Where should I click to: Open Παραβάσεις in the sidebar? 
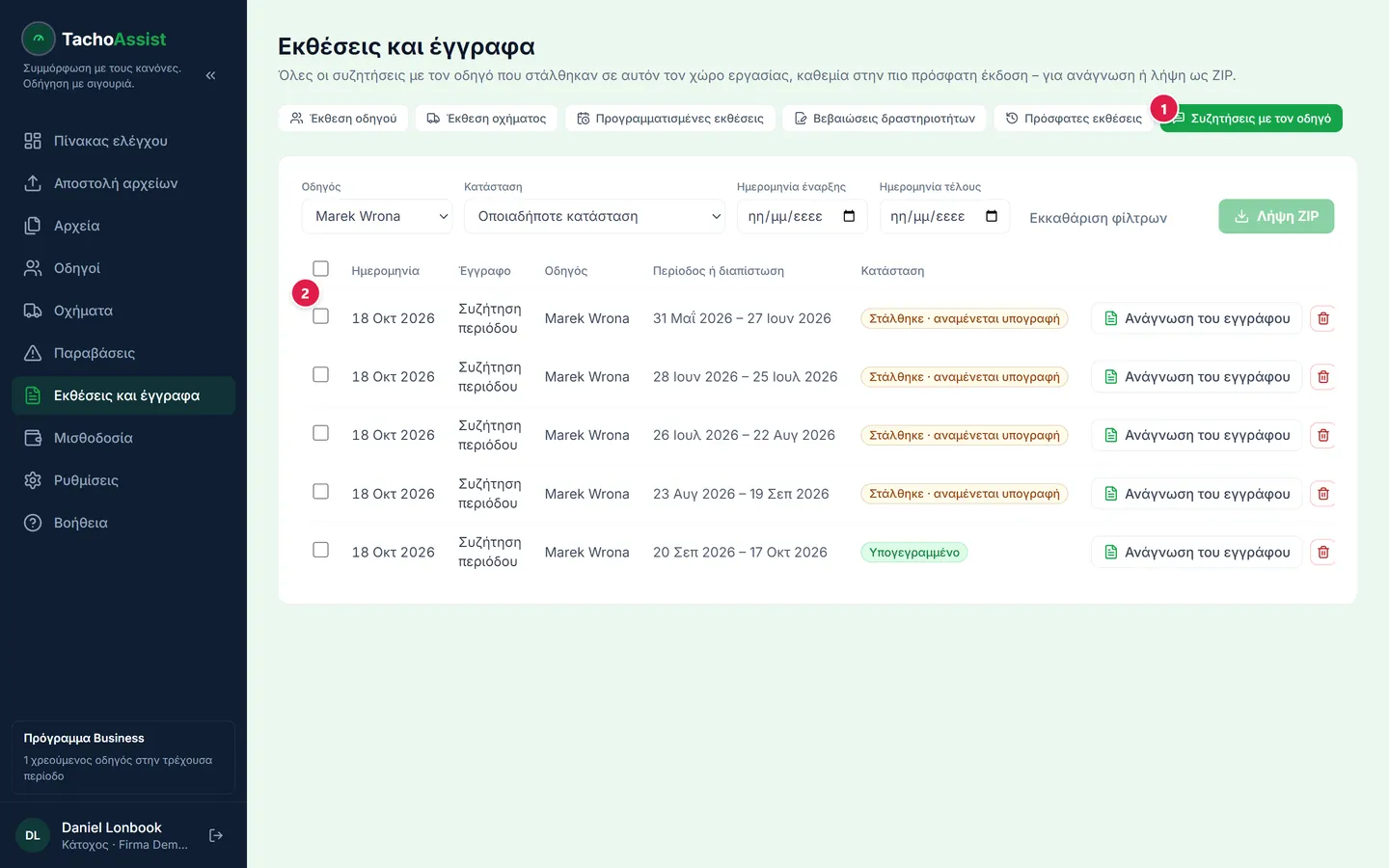click(x=123, y=353)
